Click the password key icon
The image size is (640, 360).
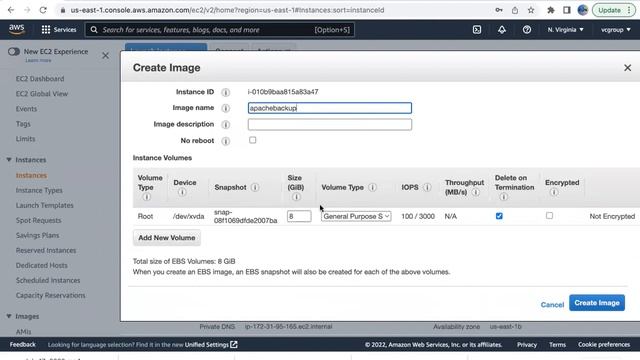pyautogui.click(x=499, y=10)
